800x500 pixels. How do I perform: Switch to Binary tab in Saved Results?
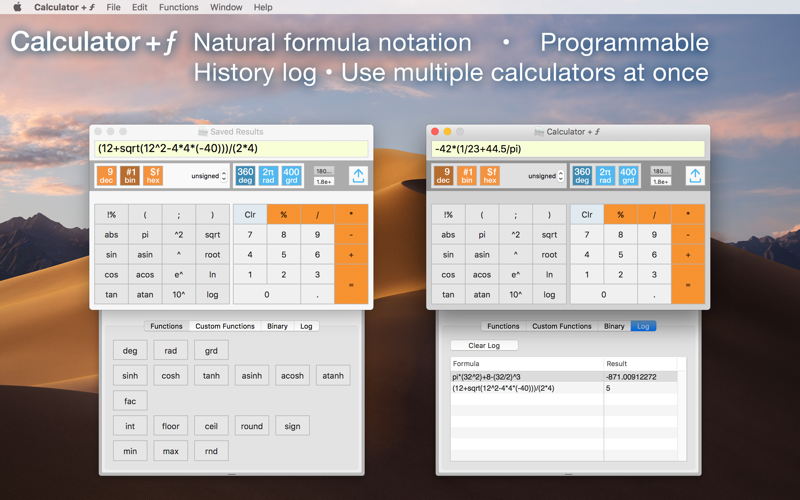[278, 326]
